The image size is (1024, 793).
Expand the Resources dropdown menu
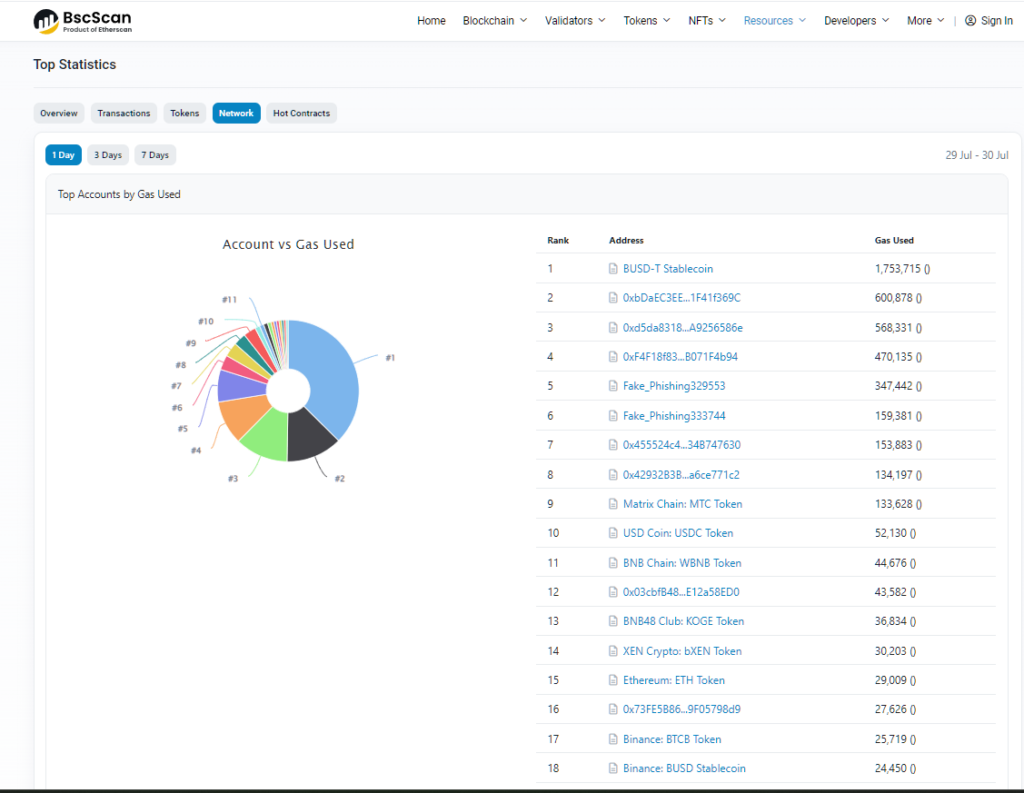tap(775, 21)
